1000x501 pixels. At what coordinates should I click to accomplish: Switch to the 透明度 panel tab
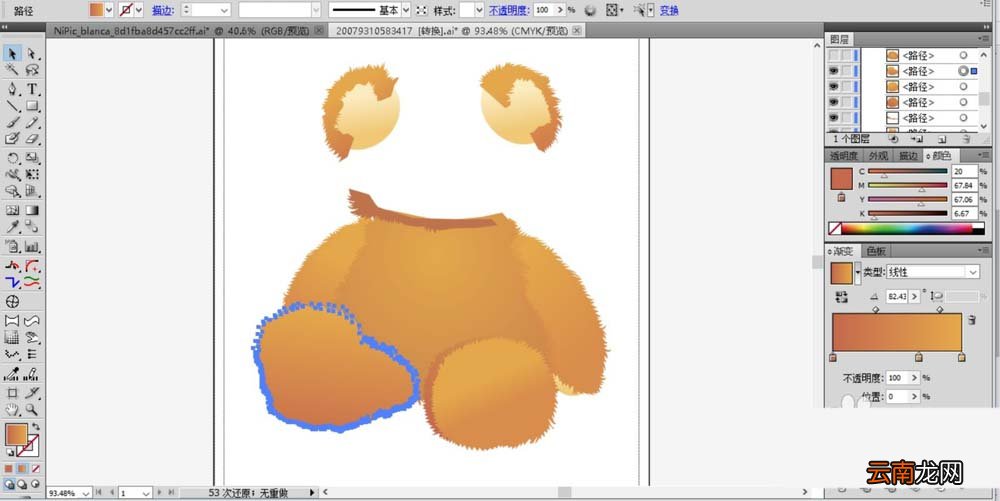843,156
